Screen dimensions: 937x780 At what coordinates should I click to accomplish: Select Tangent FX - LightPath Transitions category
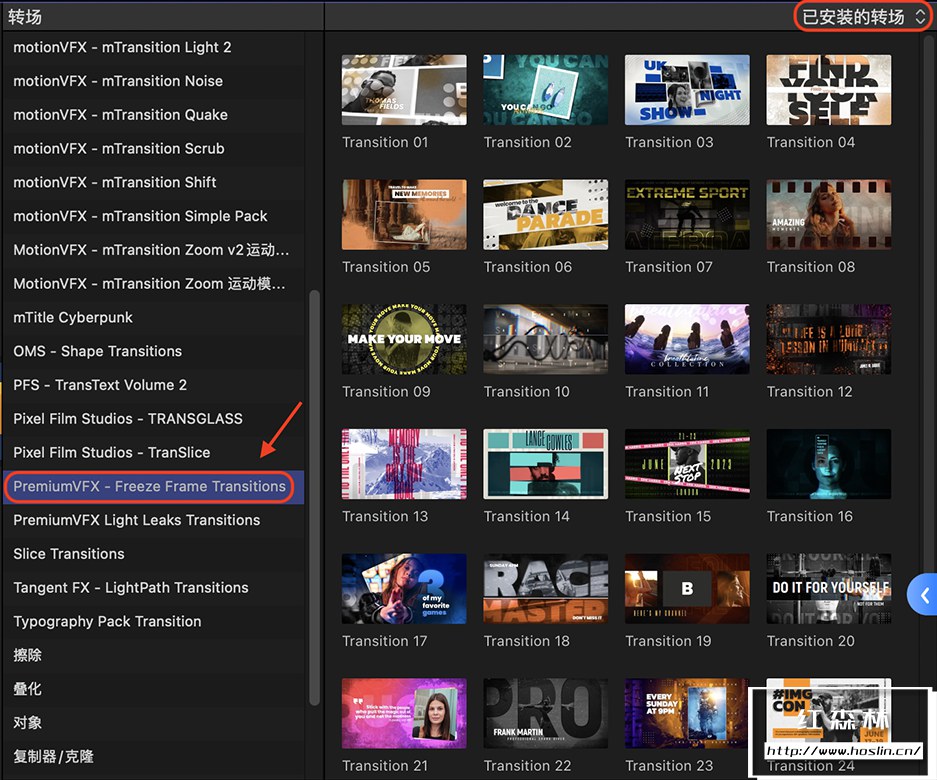coord(153,588)
